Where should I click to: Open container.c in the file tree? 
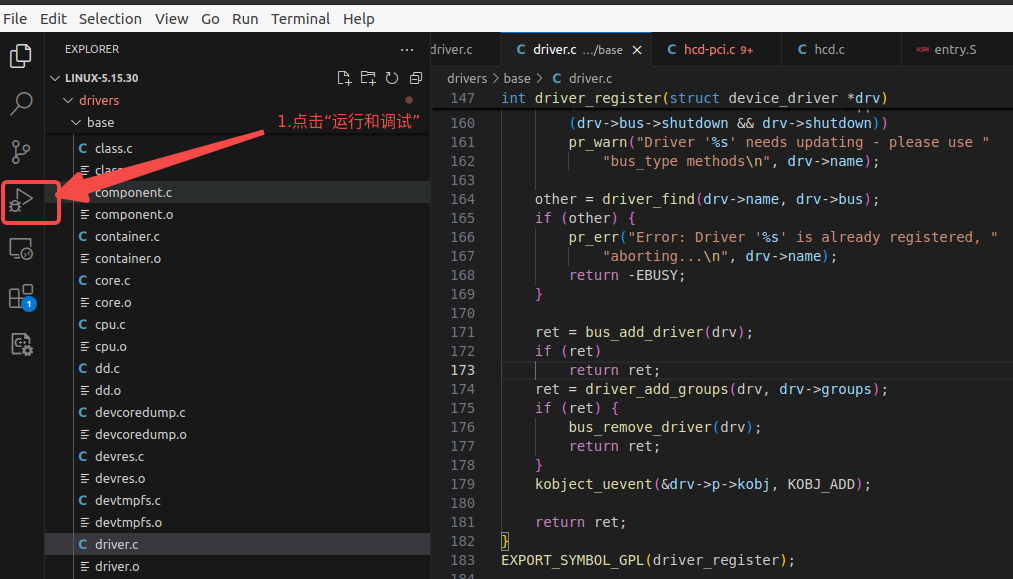237,236
